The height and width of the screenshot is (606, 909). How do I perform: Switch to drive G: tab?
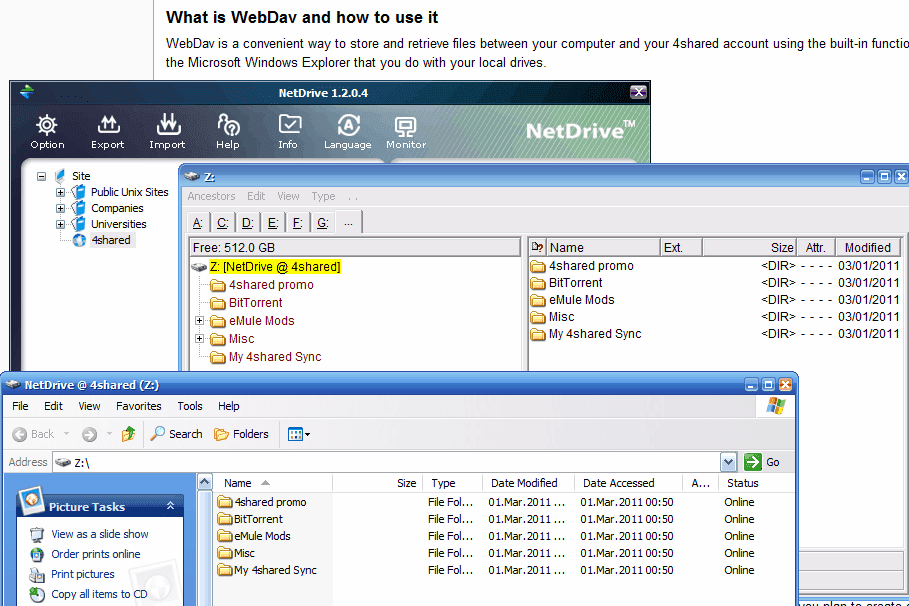[x=323, y=223]
